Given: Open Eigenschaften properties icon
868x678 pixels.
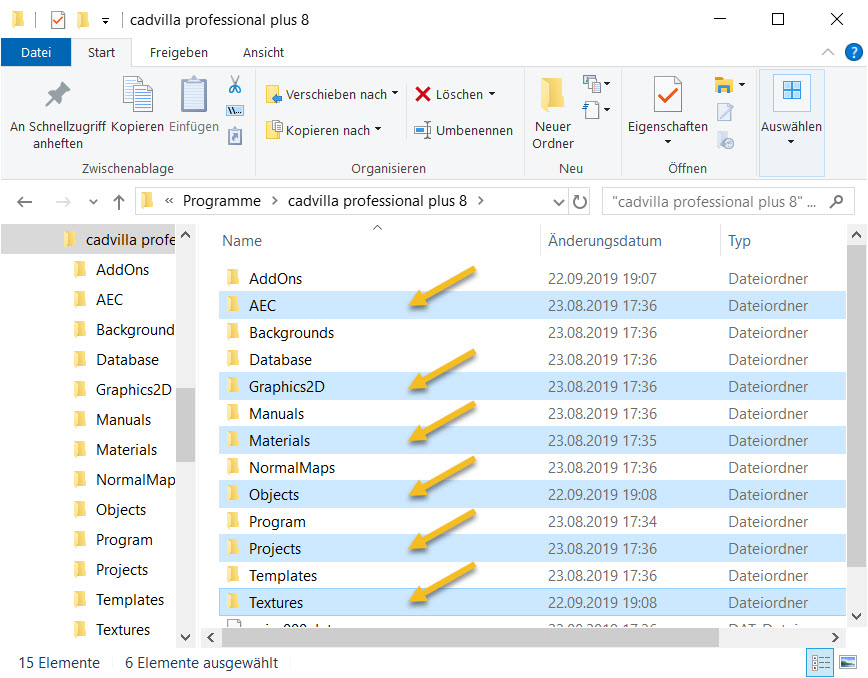Looking at the screenshot, I should [x=668, y=94].
